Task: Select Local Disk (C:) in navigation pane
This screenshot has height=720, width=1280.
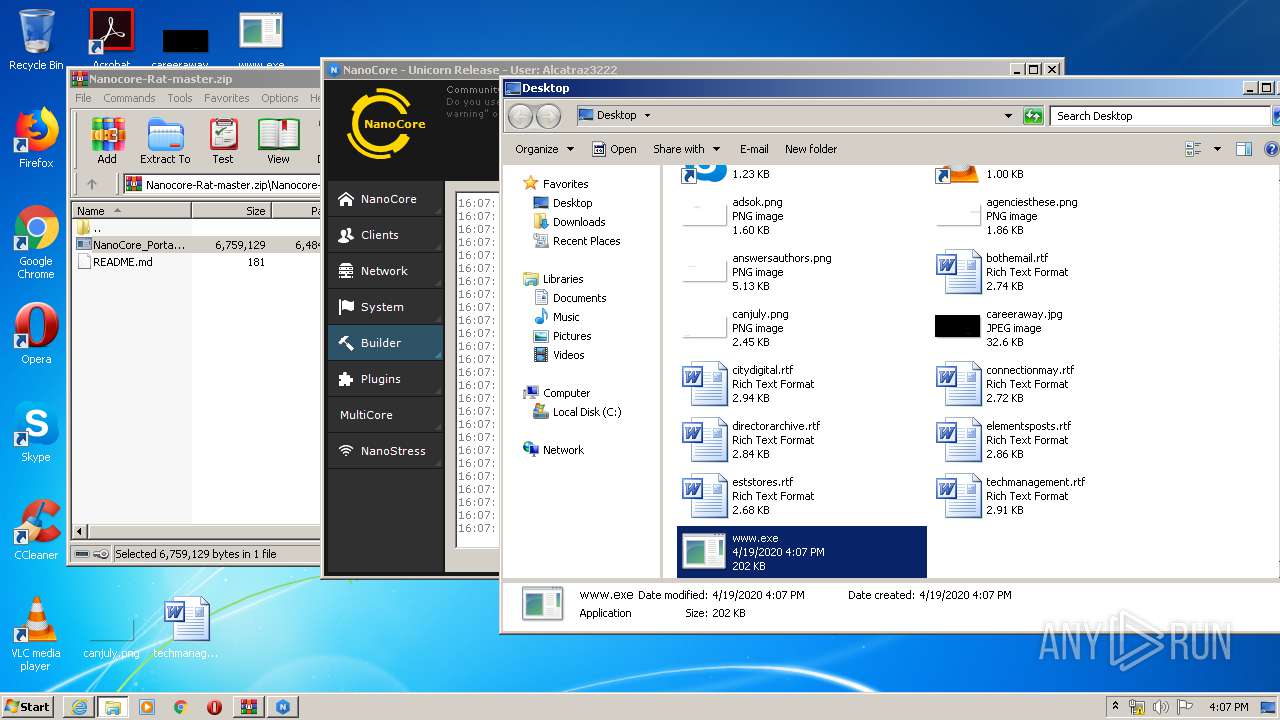Action: [587, 412]
